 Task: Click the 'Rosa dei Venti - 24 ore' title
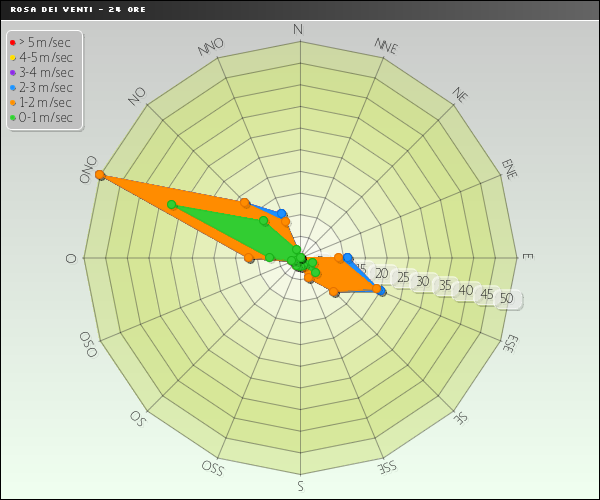pyautogui.click(x=65, y=9)
